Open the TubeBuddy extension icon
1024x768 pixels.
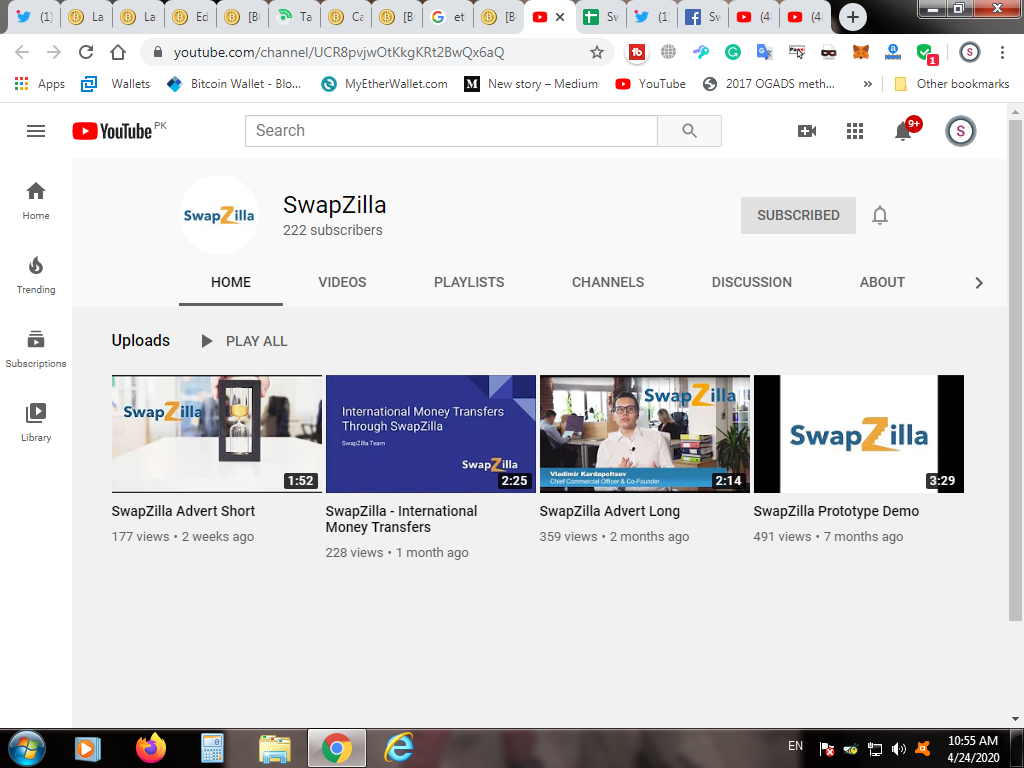(x=636, y=52)
